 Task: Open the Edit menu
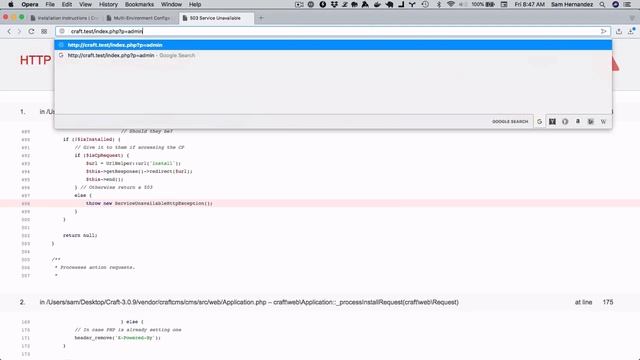pos(67,4)
